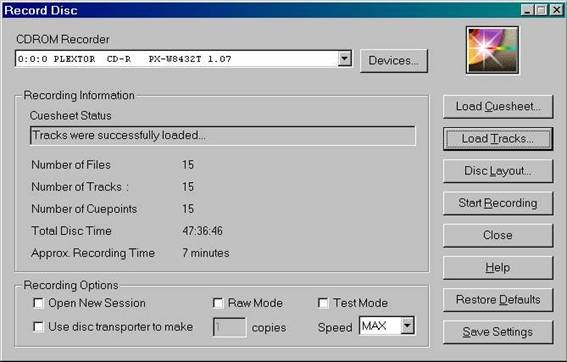Click the maximize button in title bar
This screenshot has width=567, height=362.
pos(541,10)
